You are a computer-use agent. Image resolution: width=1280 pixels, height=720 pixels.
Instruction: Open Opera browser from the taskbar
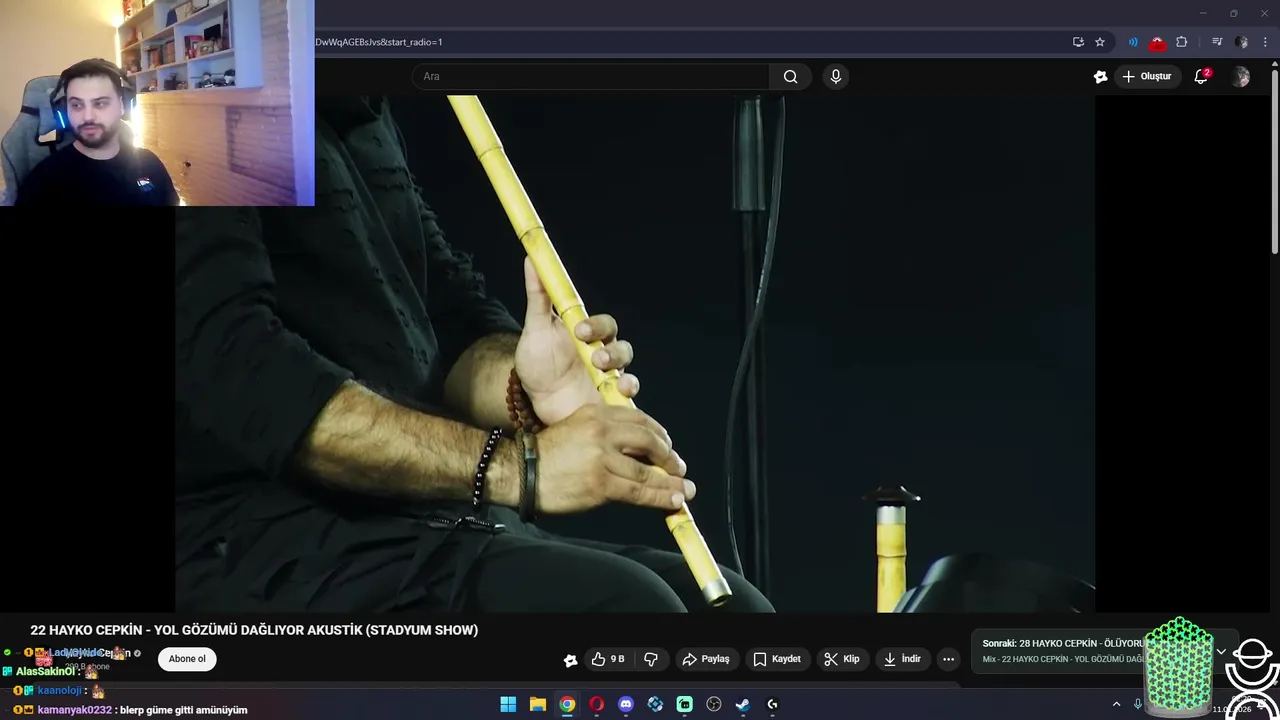[596, 704]
